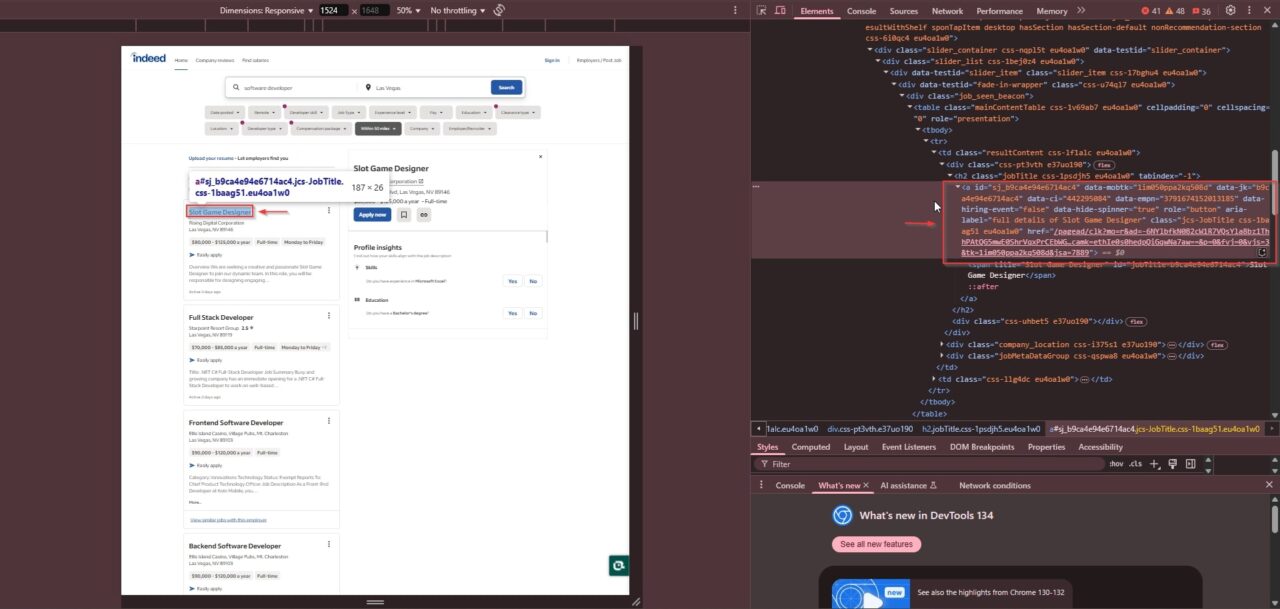Image resolution: width=1280 pixels, height=609 pixels.
Task: Open the No throttling dropdown
Action: tap(457, 10)
